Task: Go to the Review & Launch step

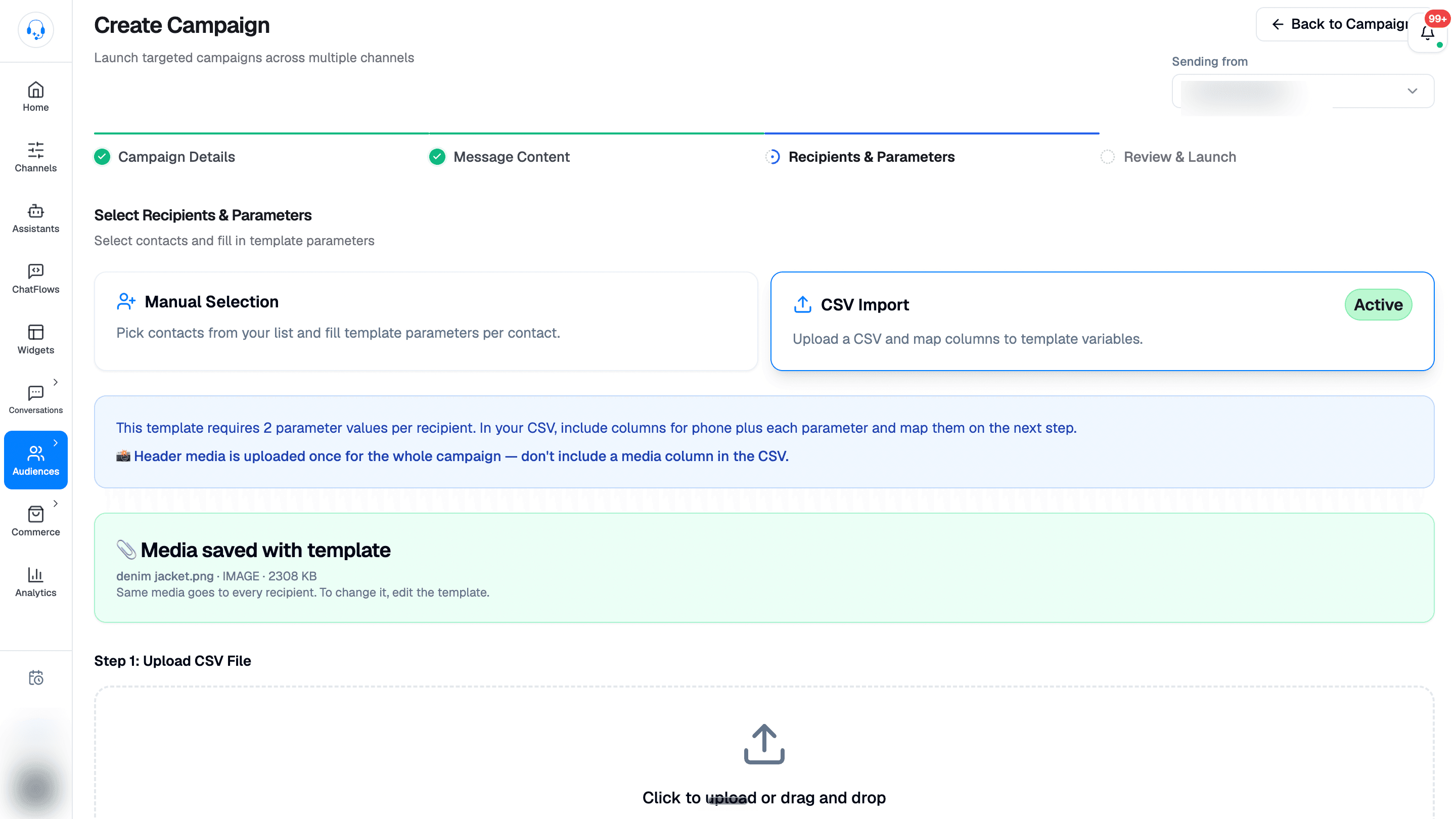Action: point(1179,157)
